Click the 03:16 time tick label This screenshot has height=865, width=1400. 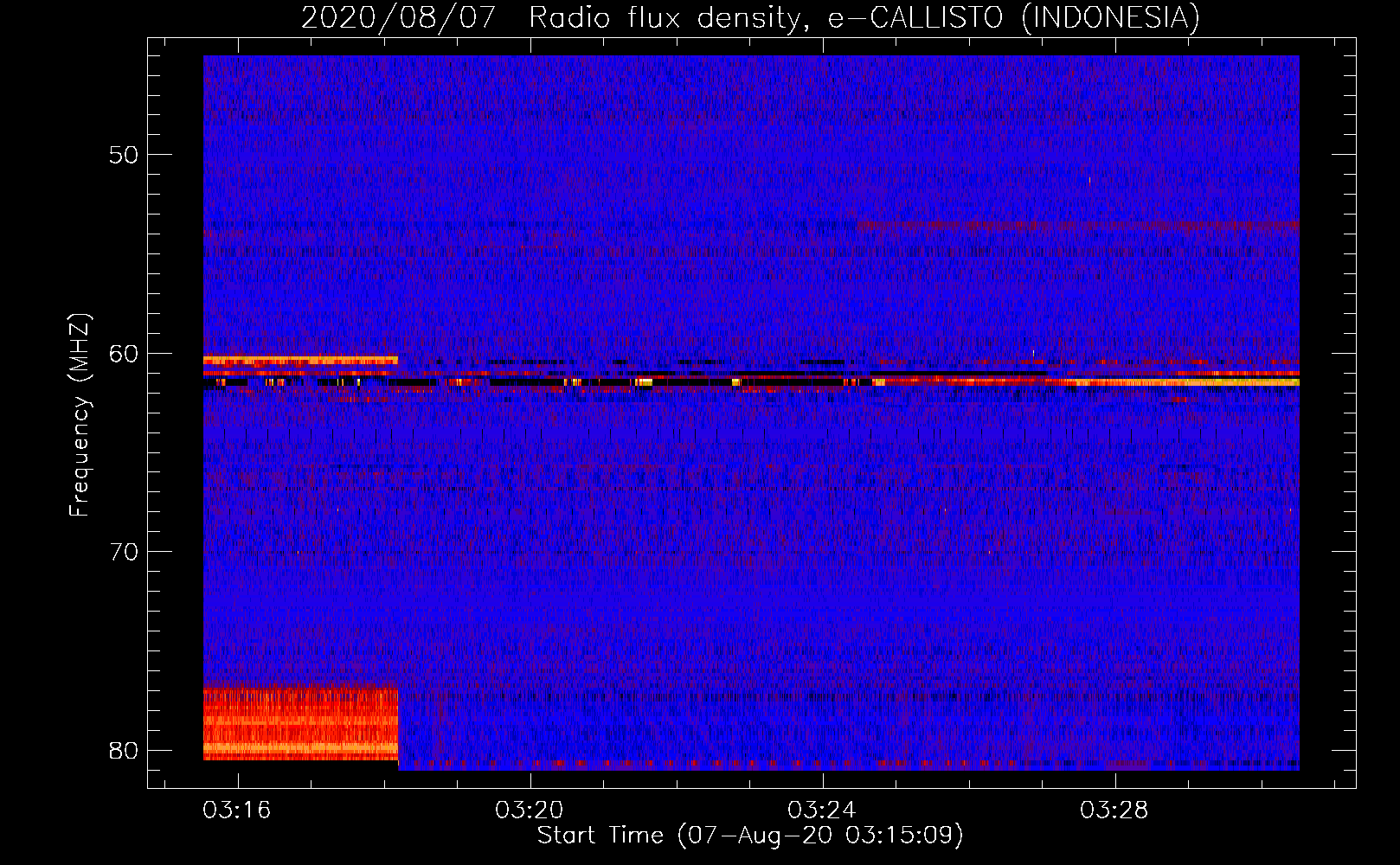236,811
